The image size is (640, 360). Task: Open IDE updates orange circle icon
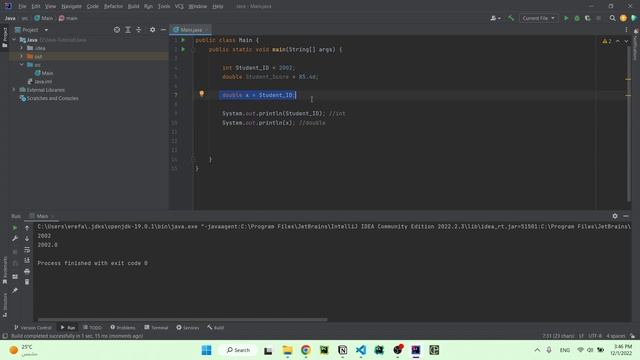click(623, 18)
